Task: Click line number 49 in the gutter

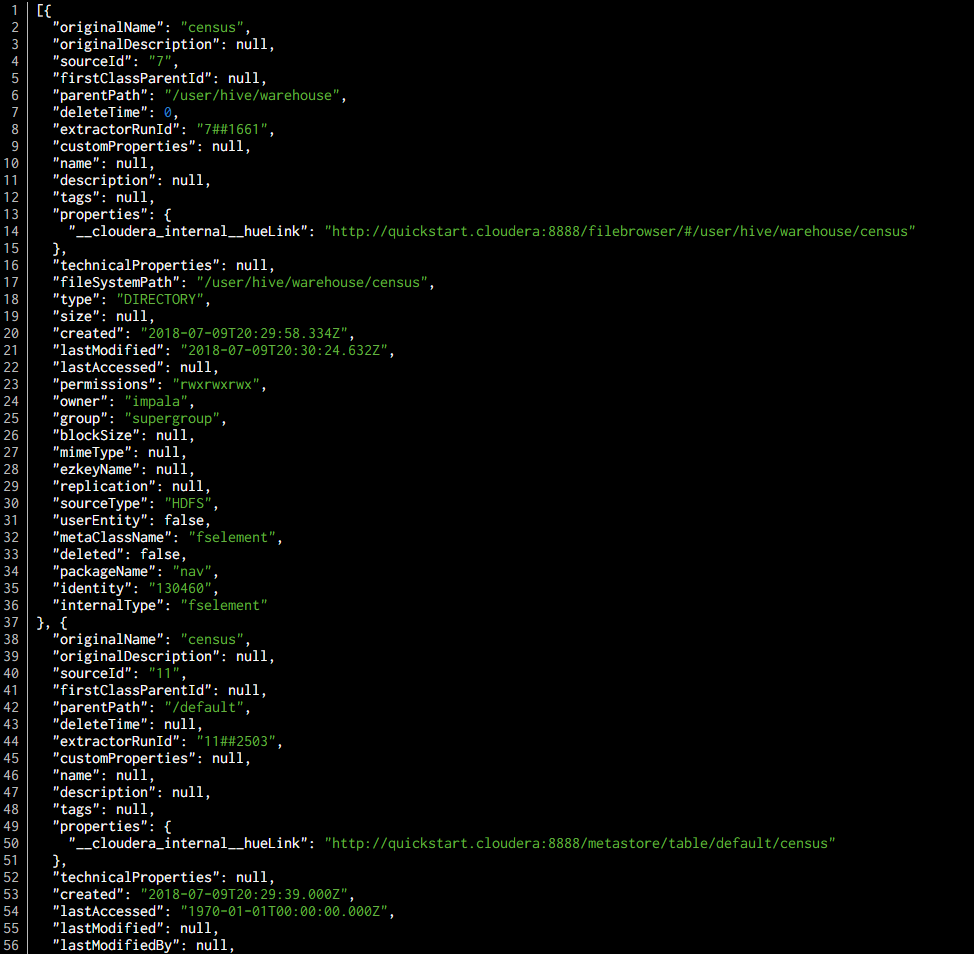Action: click(11, 826)
